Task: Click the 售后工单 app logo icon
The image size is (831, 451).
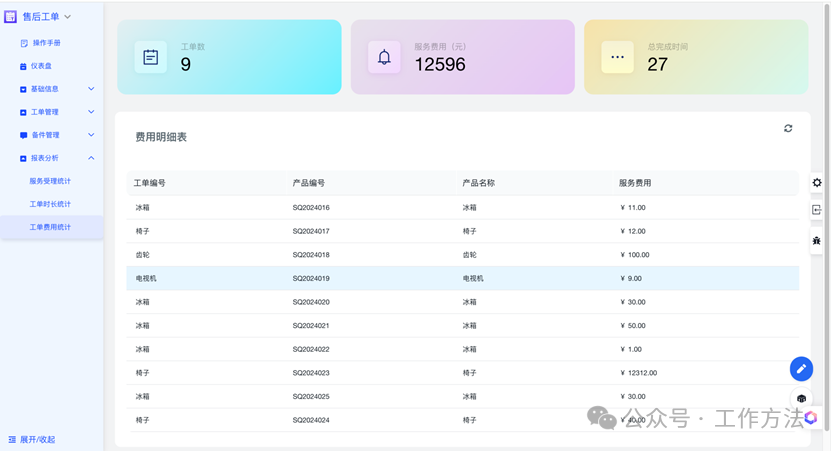Action: (x=11, y=17)
